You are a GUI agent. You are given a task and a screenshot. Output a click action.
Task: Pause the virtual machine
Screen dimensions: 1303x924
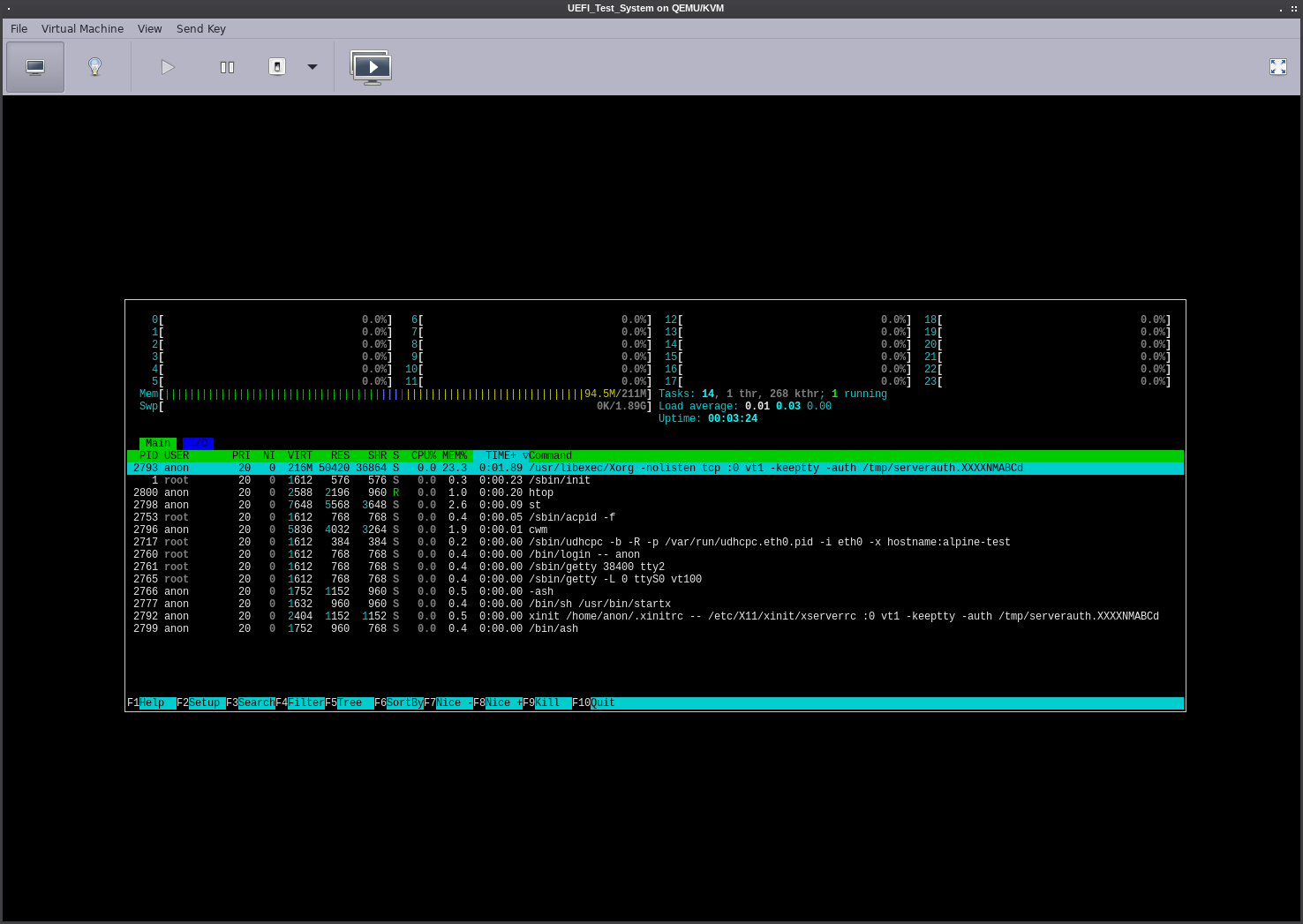point(227,67)
